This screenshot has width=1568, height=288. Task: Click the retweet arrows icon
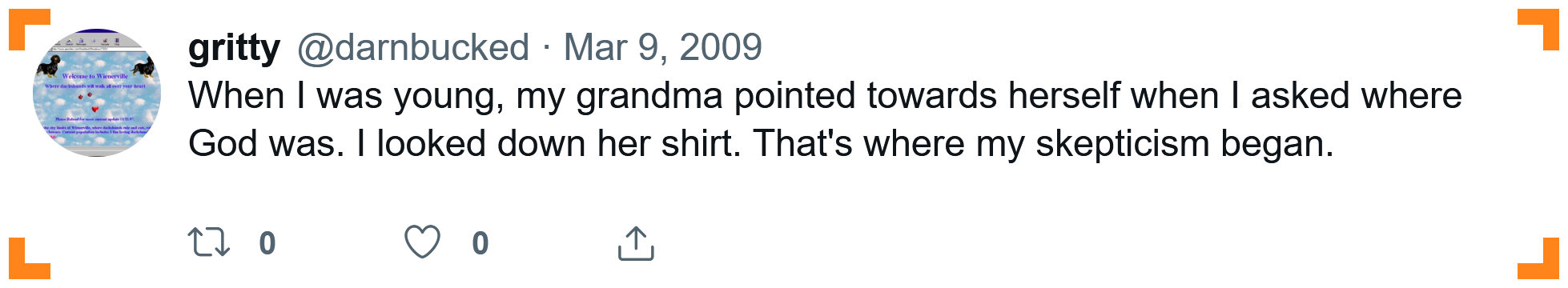pyautogui.click(x=208, y=242)
